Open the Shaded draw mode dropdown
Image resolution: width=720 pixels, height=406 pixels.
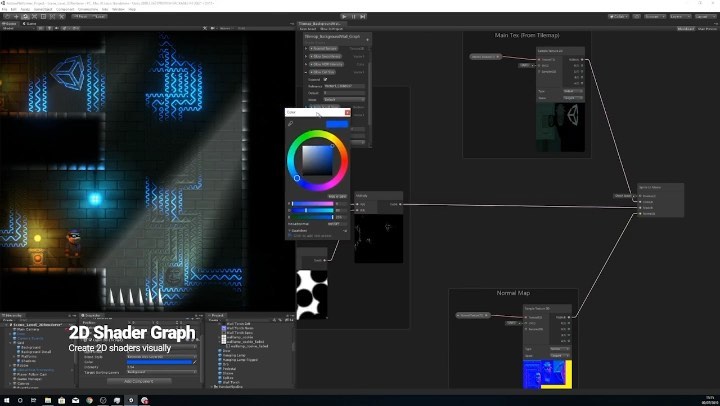tap(18, 28)
